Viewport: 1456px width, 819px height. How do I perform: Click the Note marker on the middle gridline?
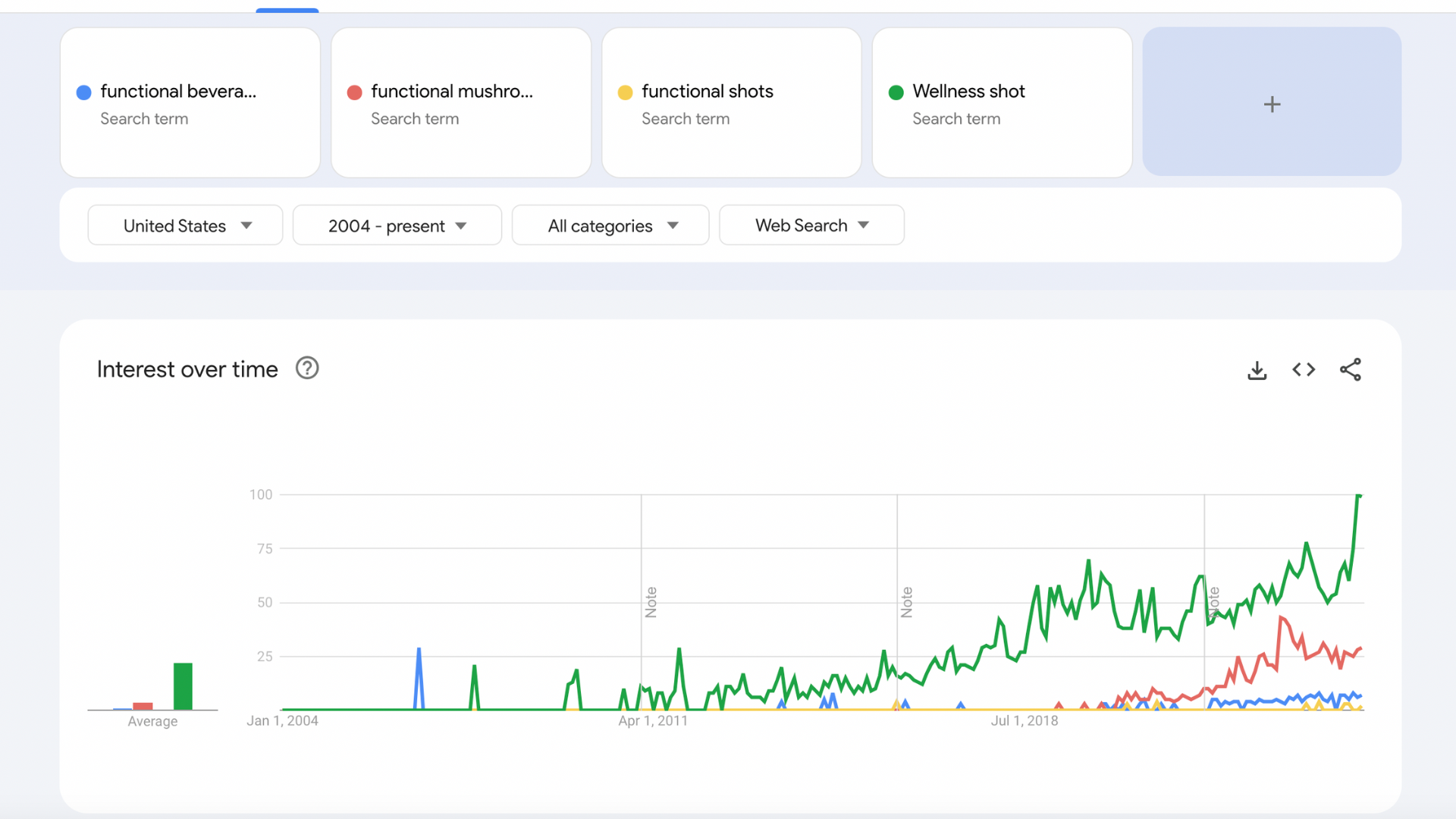click(906, 602)
